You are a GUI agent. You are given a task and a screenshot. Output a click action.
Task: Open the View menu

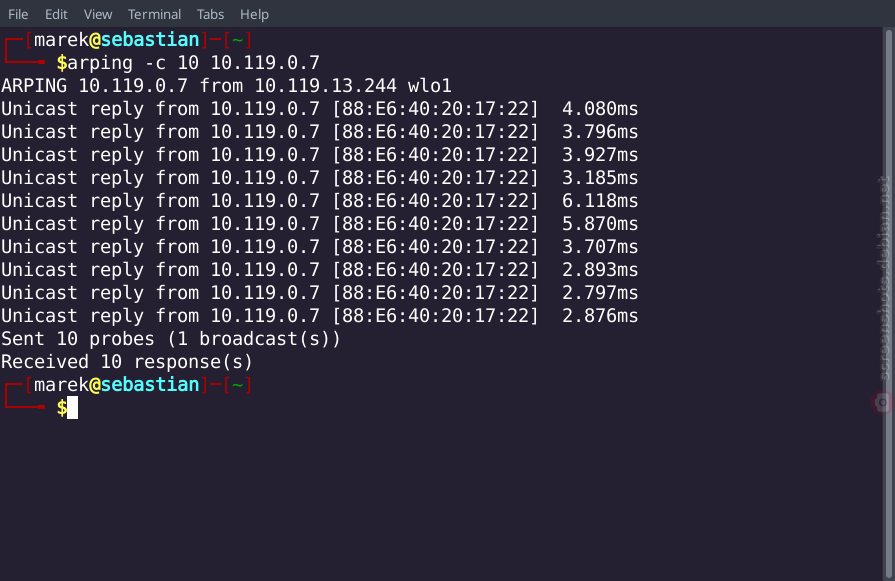point(98,14)
